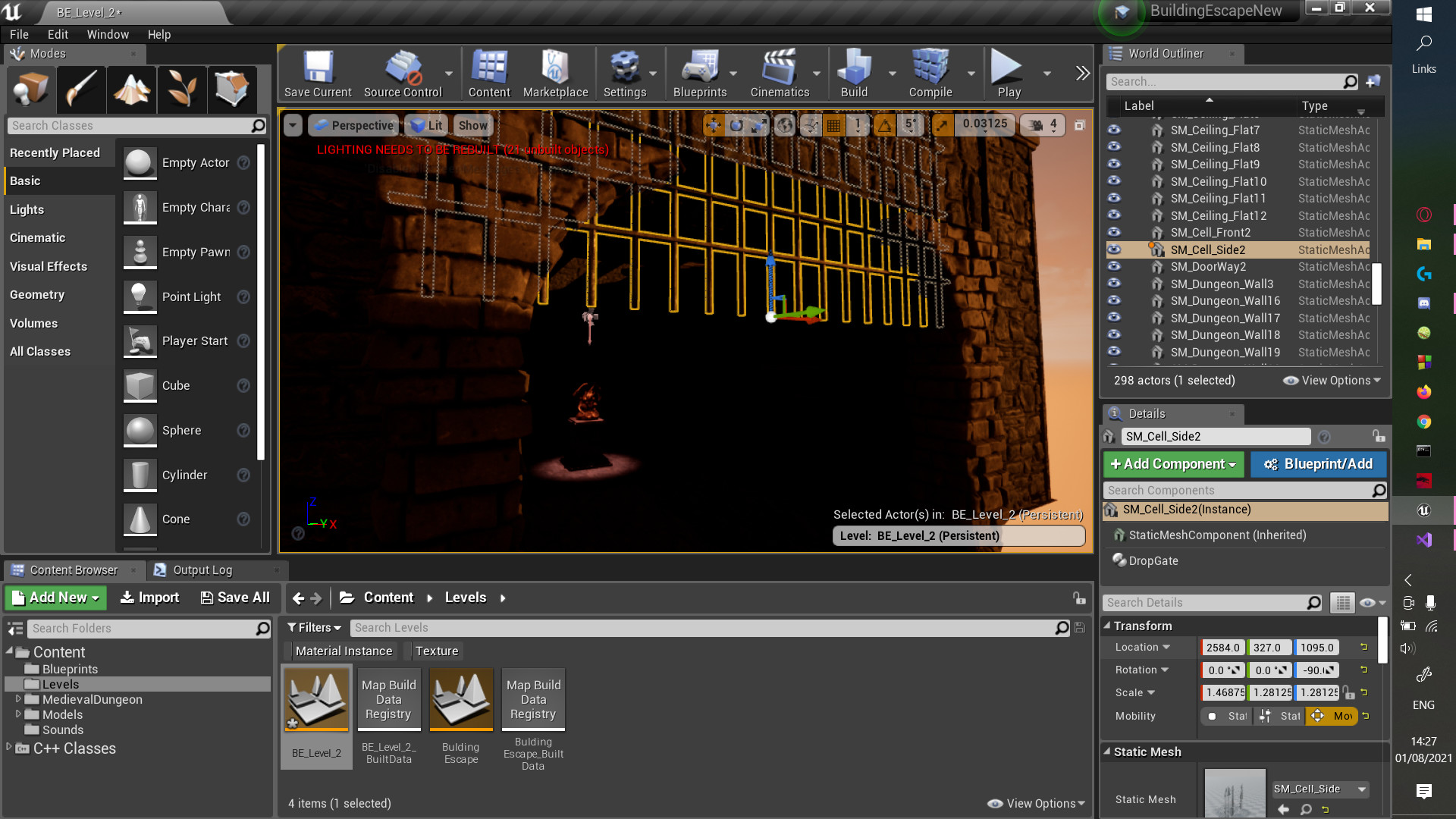The height and width of the screenshot is (819, 1456).
Task: Click the Blueprint/Add Script button
Action: [x=1318, y=464]
